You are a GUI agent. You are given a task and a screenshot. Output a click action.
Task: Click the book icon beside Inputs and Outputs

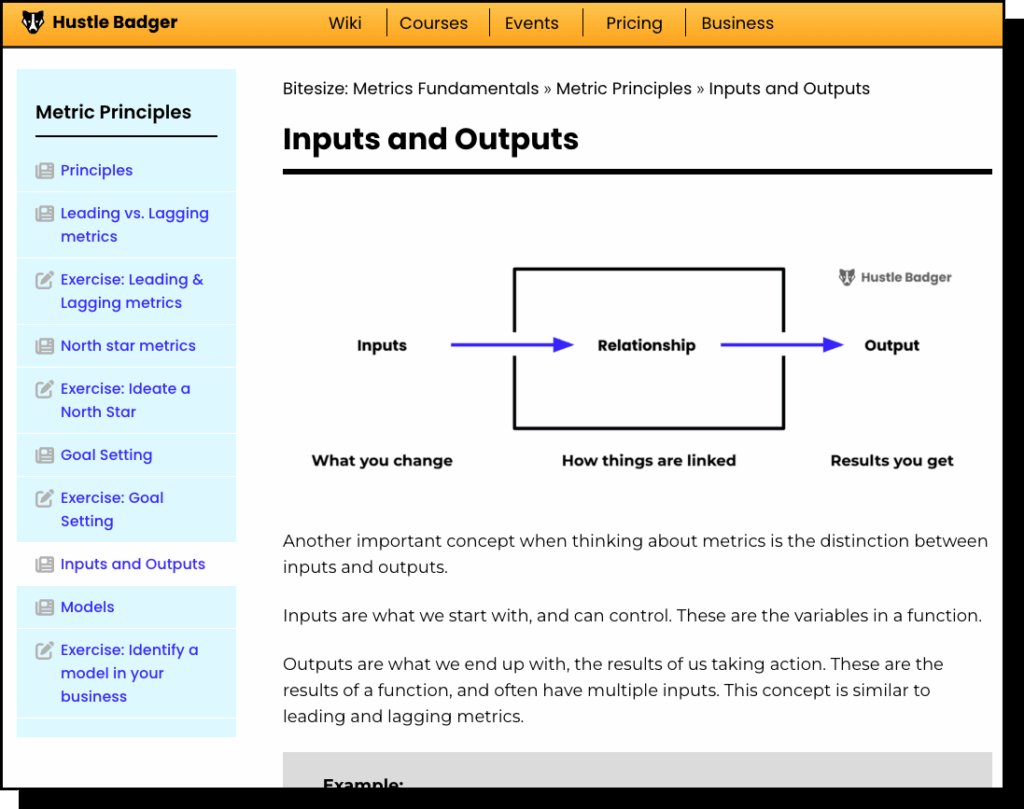[45, 564]
